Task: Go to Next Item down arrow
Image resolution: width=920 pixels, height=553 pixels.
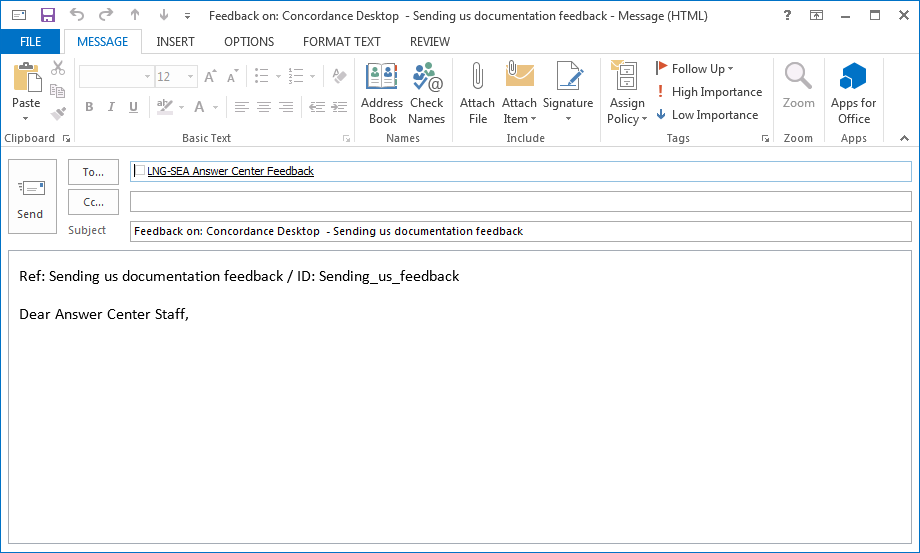Action: [x=164, y=15]
